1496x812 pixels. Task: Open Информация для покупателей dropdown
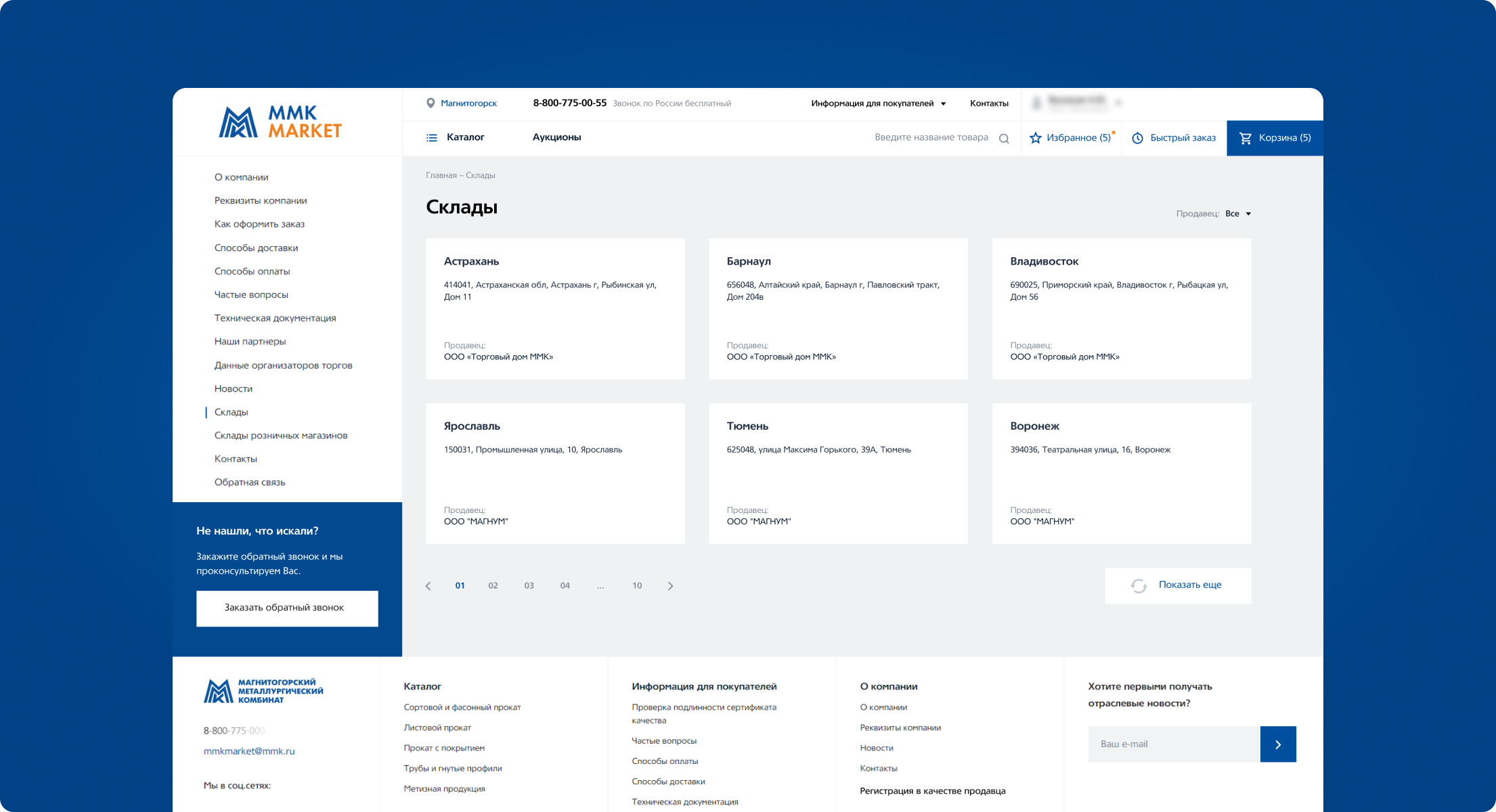tap(878, 104)
